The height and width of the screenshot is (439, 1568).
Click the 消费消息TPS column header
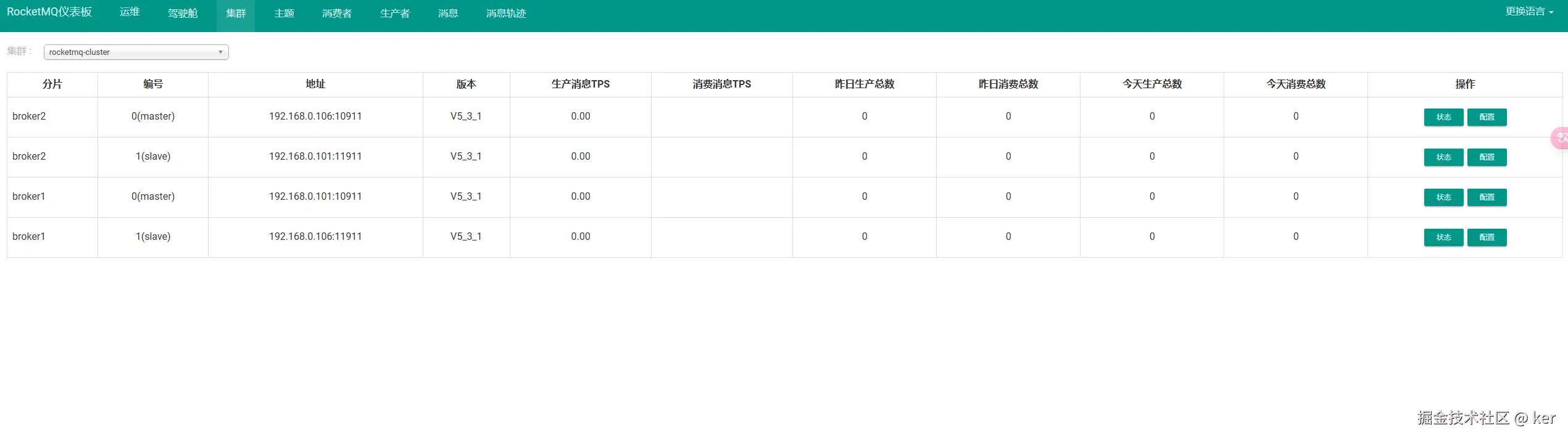click(722, 84)
